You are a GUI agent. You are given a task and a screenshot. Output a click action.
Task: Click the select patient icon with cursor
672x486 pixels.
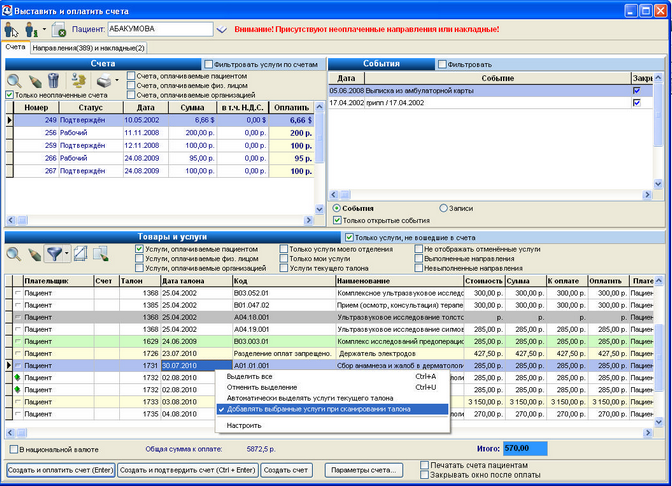[x=11, y=30]
